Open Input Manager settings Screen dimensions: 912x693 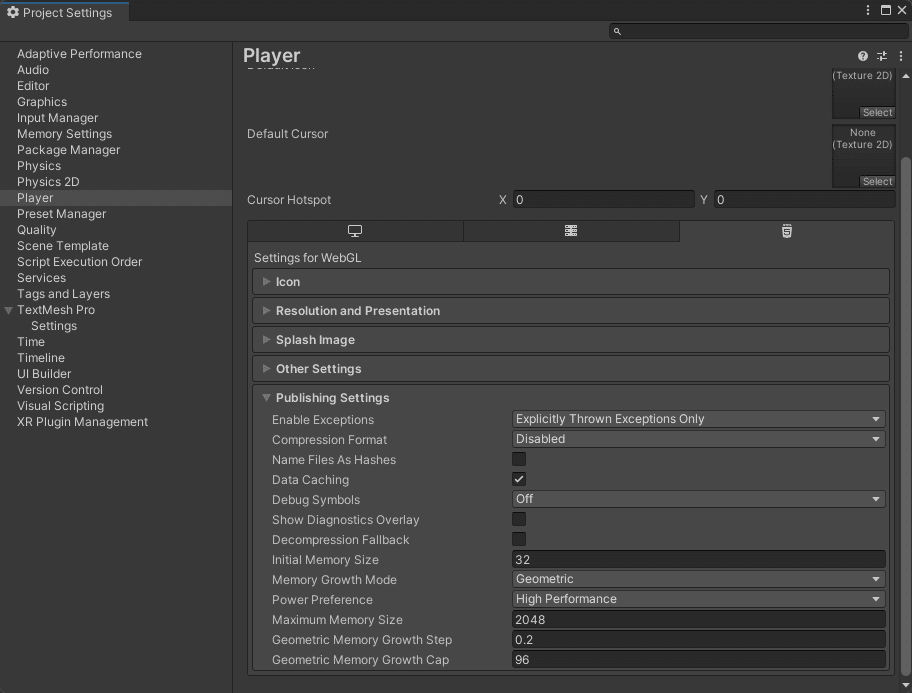(57, 118)
